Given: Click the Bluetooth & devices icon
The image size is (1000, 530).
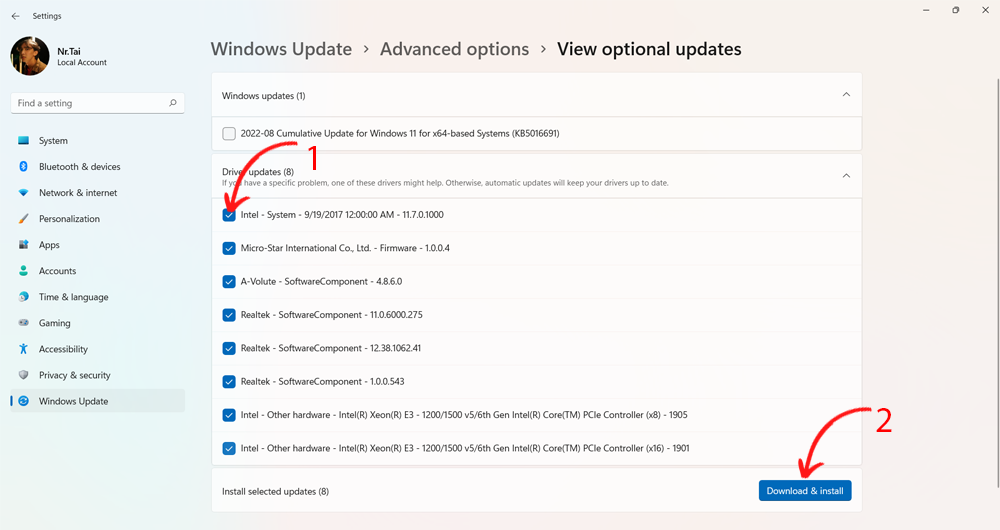Looking at the screenshot, I should [x=24, y=166].
